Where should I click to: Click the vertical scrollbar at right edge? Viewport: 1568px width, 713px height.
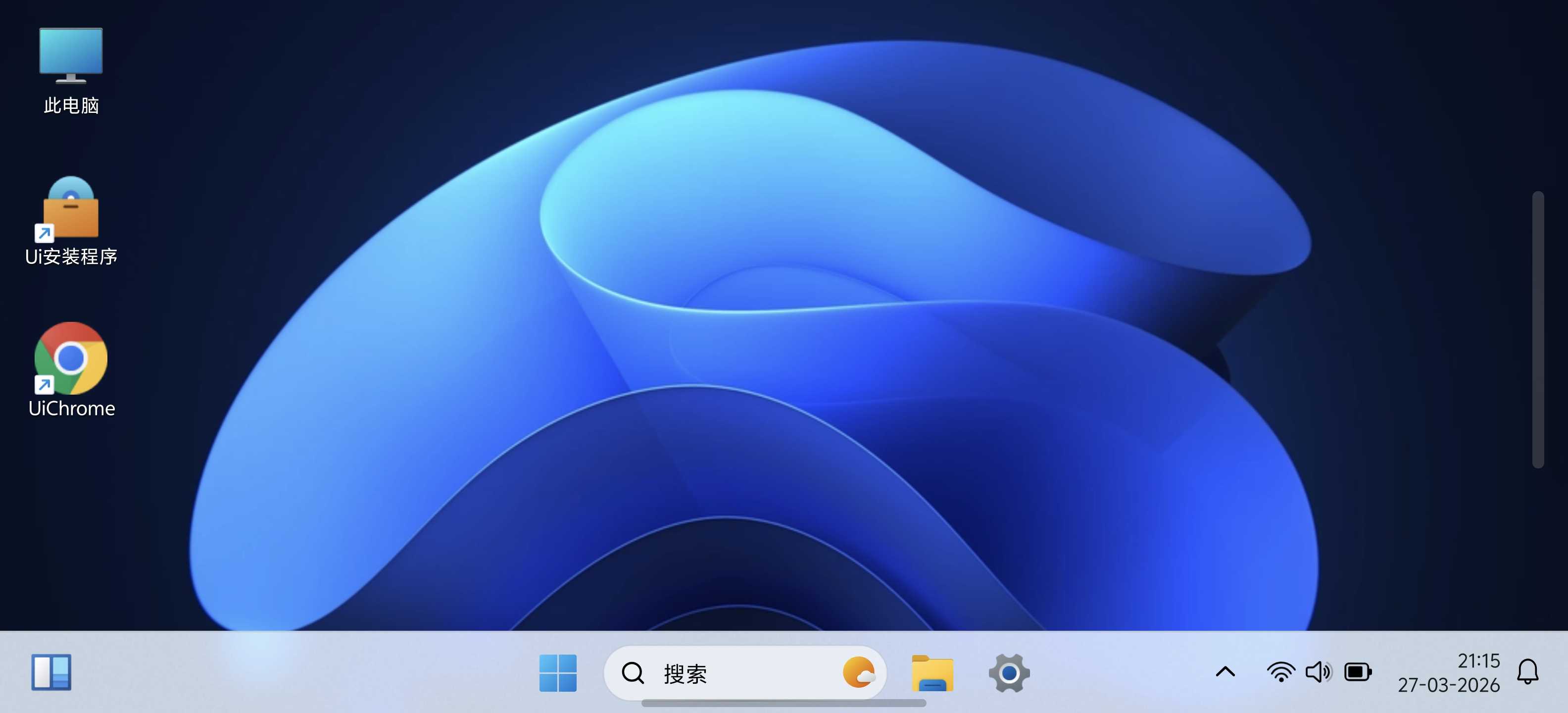(1538, 329)
